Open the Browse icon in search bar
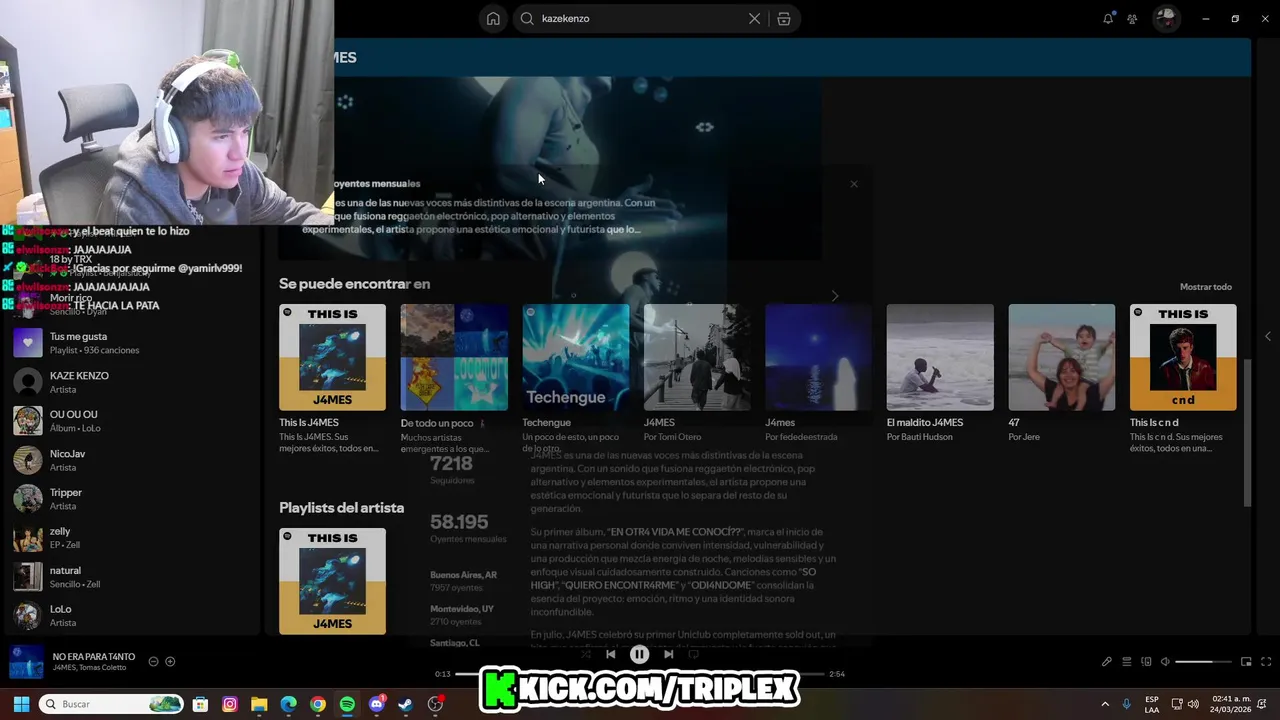This screenshot has height=720, width=1280. point(784,18)
